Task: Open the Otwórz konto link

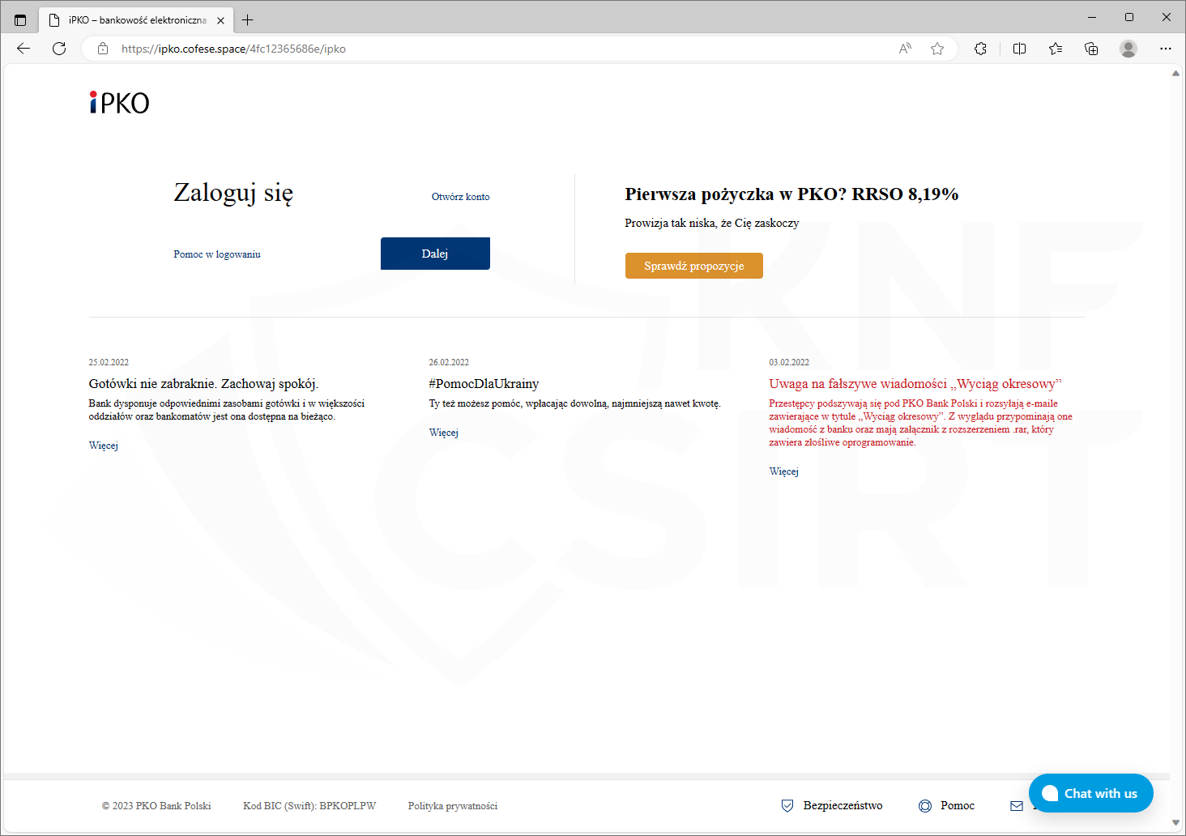Action: pyautogui.click(x=460, y=197)
